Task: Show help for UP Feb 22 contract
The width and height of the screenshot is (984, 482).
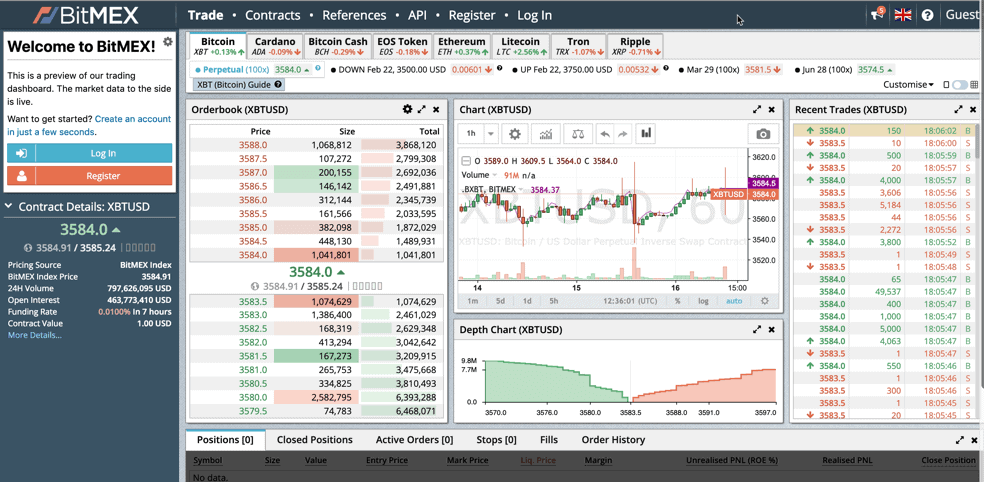Action: coord(666,68)
